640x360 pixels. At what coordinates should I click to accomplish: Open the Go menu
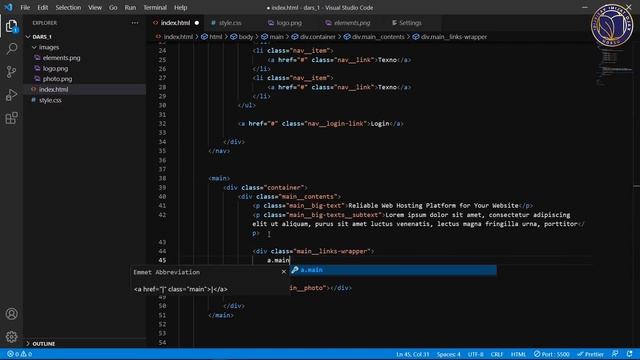pyautogui.click(x=113, y=7)
